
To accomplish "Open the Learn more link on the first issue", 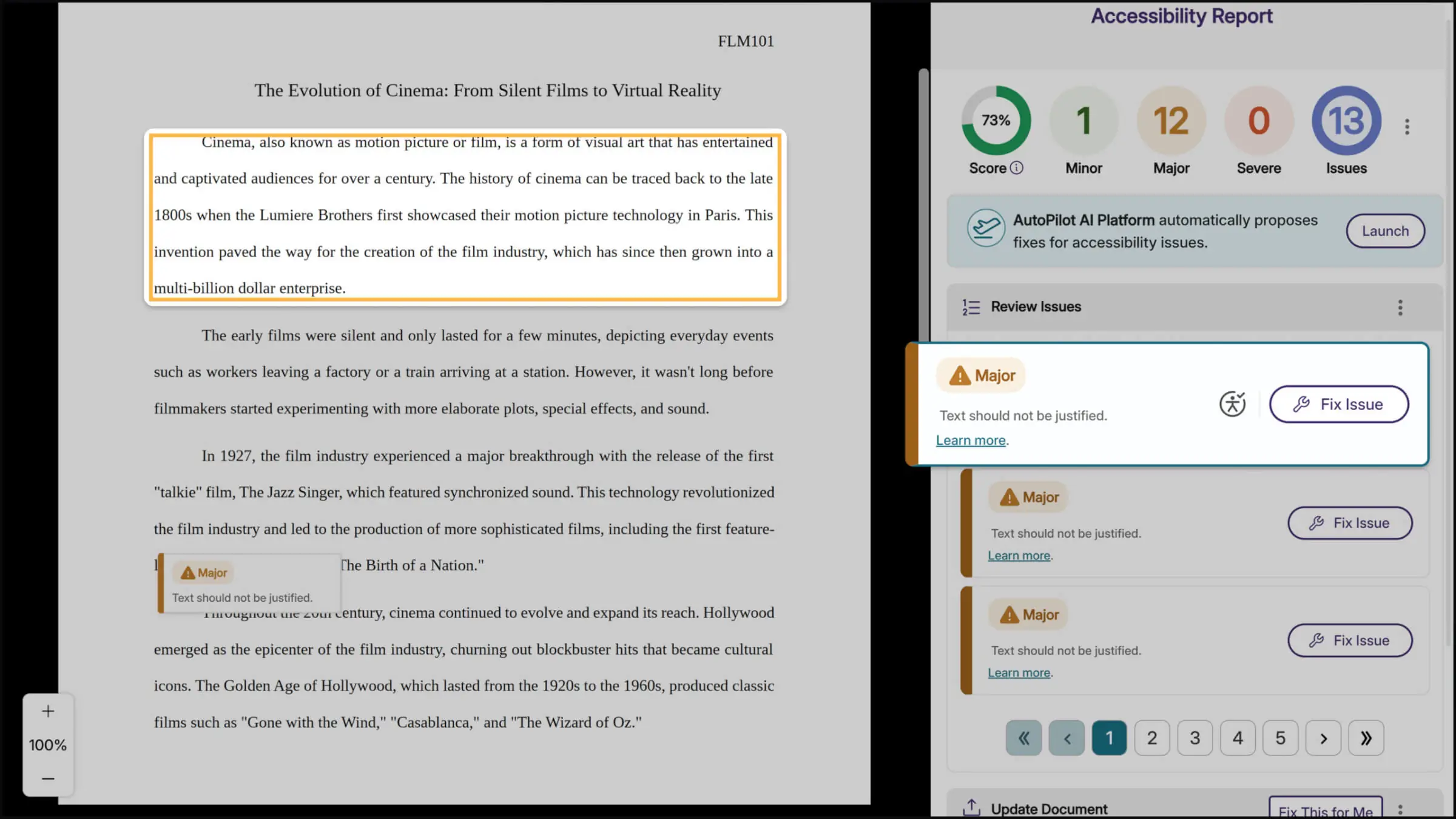I will (970, 440).
